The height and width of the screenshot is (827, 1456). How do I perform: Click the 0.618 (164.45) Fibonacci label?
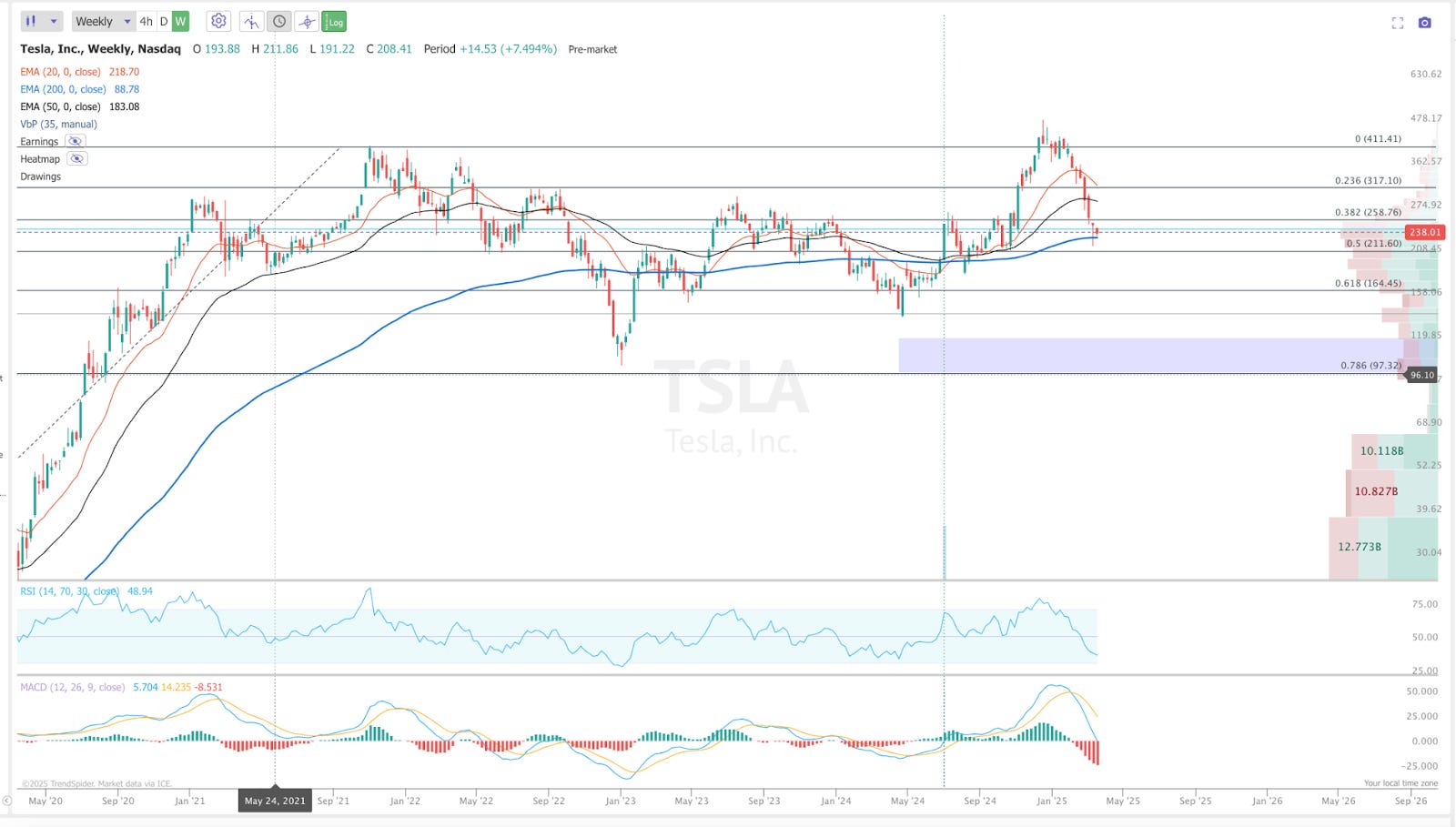[1368, 283]
